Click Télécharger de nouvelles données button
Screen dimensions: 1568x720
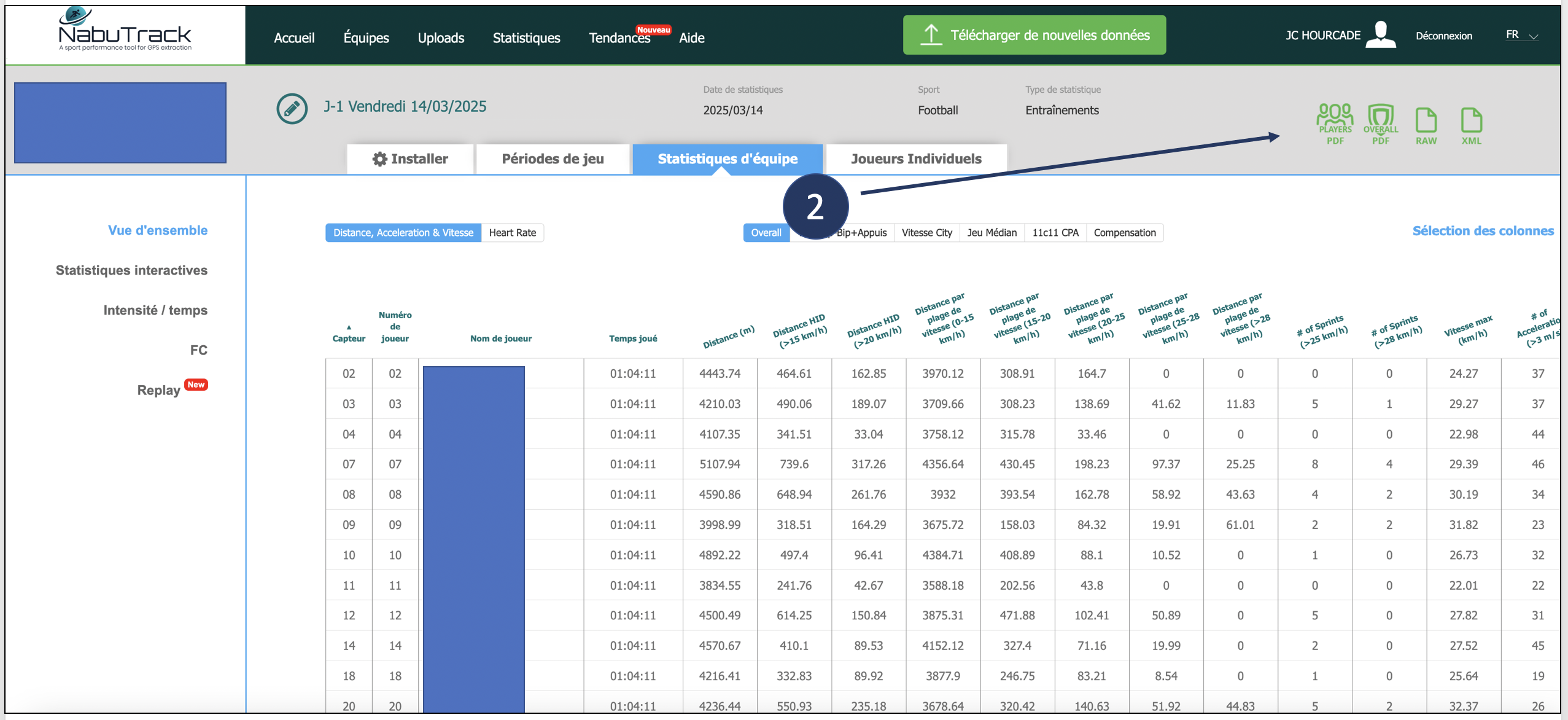click(x=1034, y=35)
